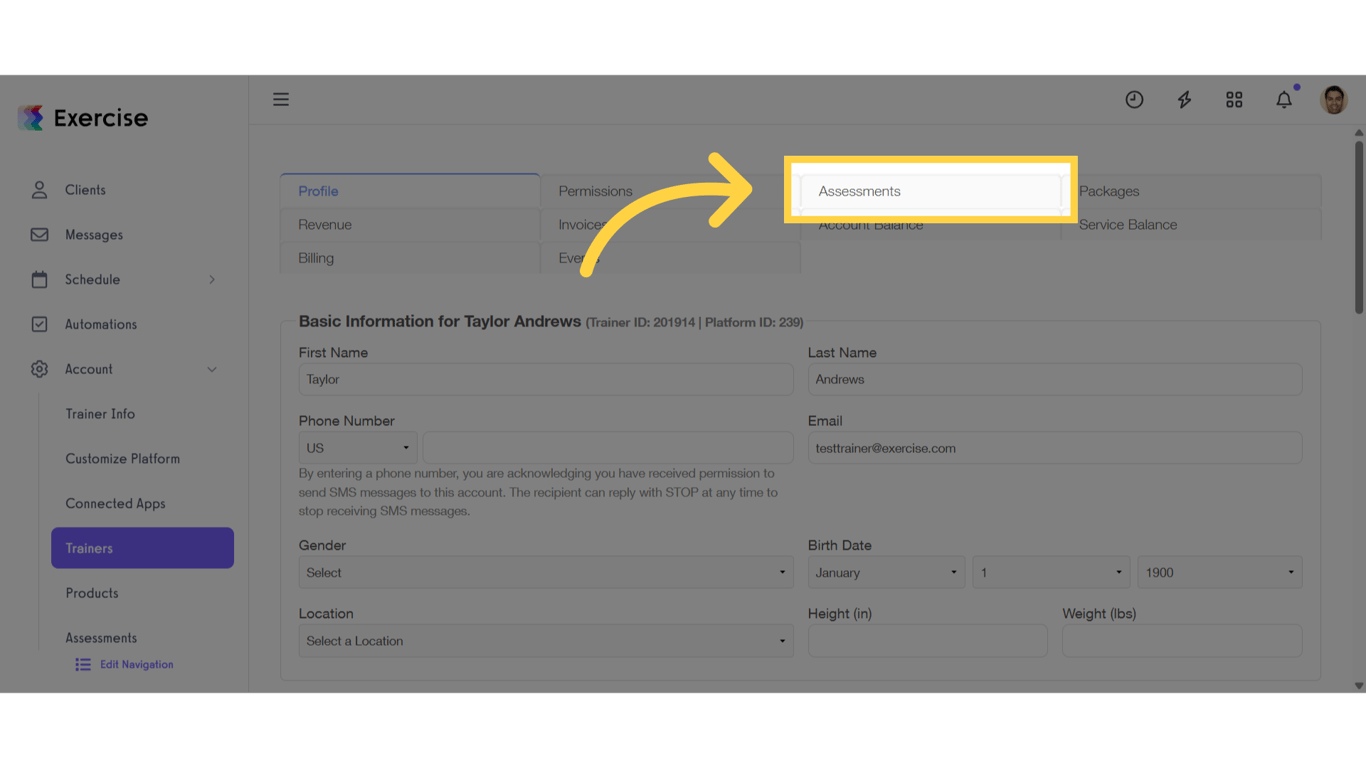Open the Permissions tab
Screen dimensions: 1366x768
(x=595, y=190)
